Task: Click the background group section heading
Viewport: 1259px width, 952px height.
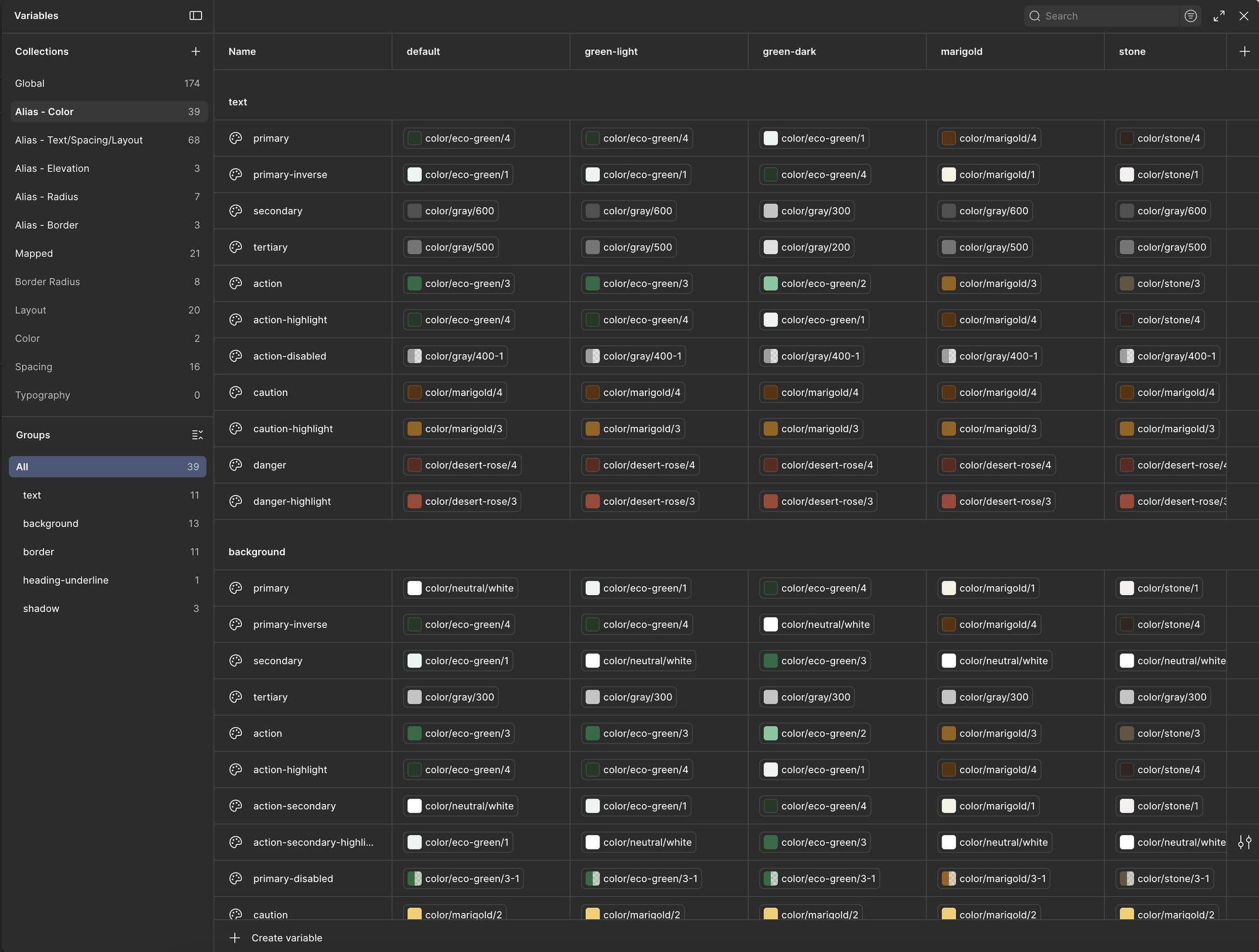Action: click(257, 552)
